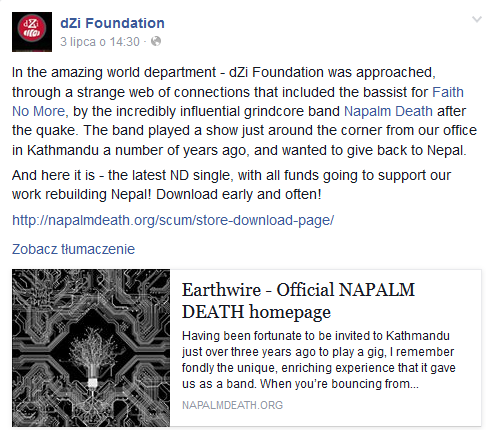Click the dZi Foundation profile picture
This screenshot has width=486, height=433.
pos(32,32)
